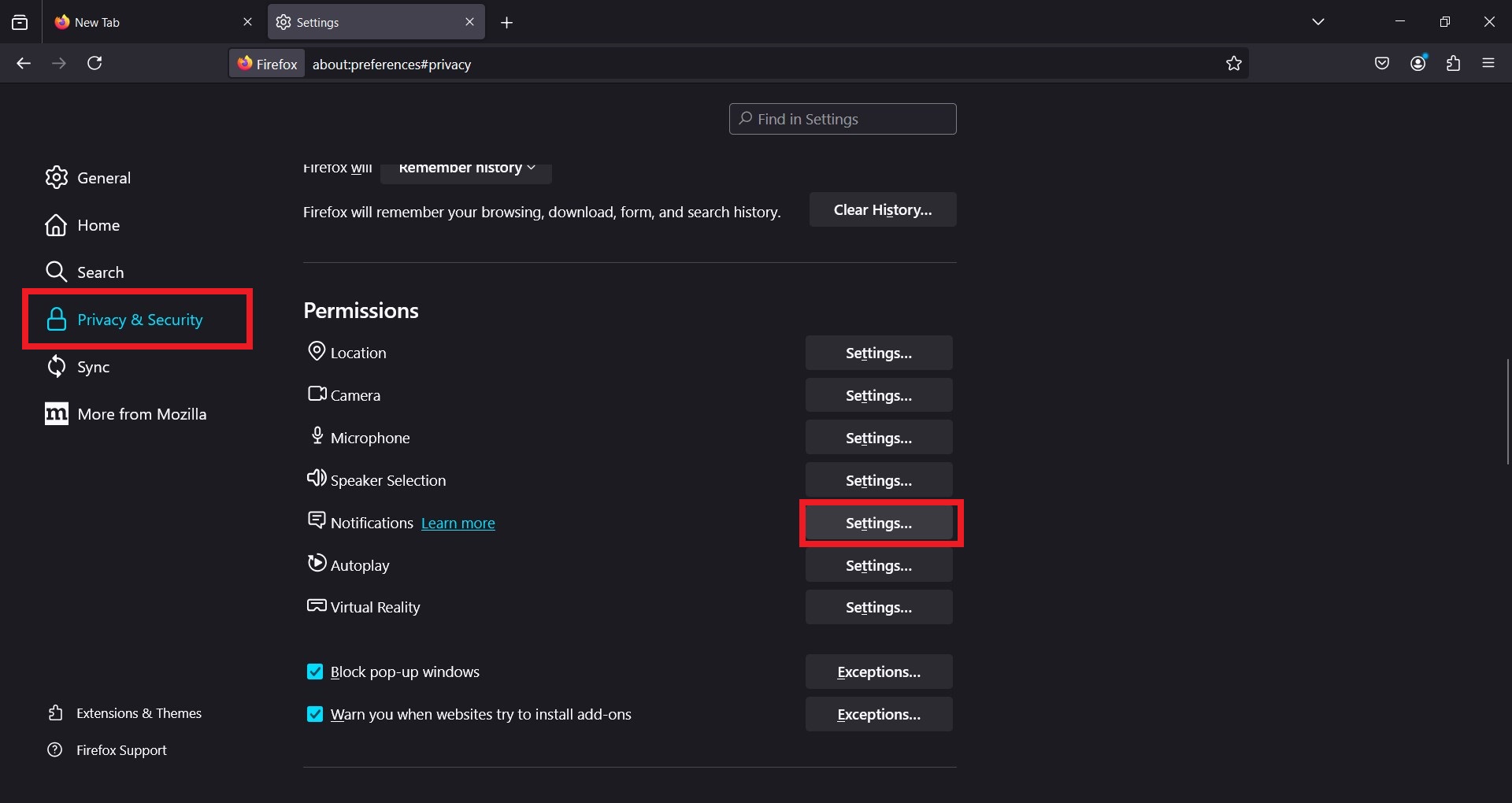Click the Permissions heading text
The image size is (1512, 803).
(x=361, y=311)
